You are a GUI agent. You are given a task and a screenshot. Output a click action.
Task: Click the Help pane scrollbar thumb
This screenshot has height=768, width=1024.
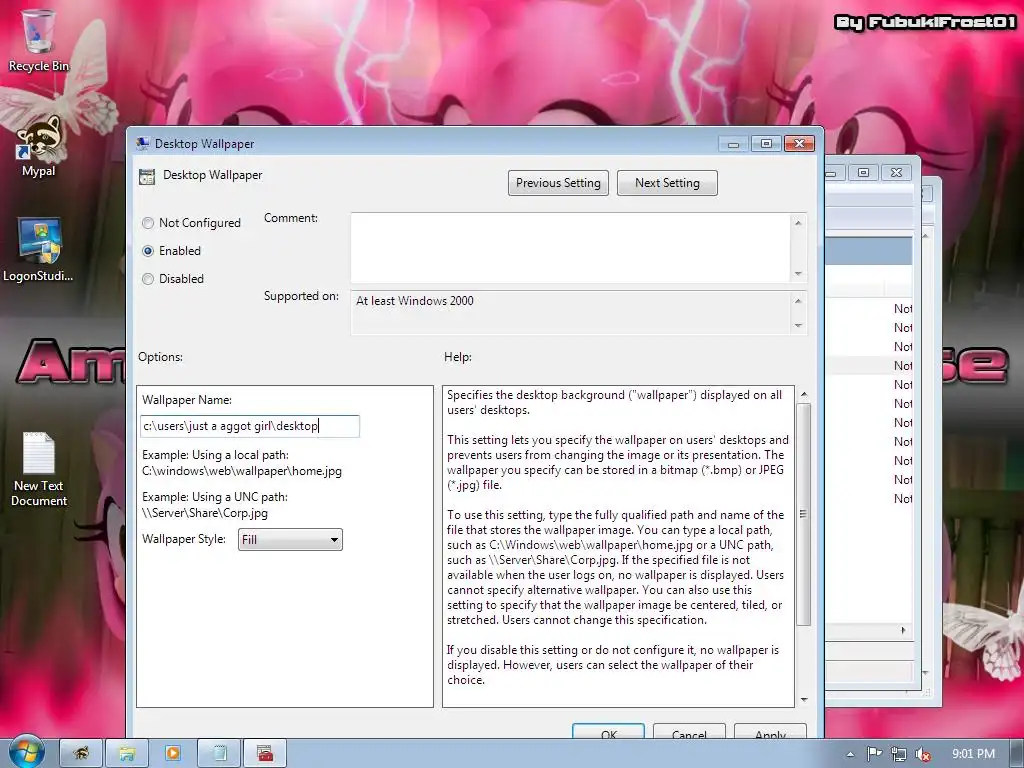click(x=804, y=514)
